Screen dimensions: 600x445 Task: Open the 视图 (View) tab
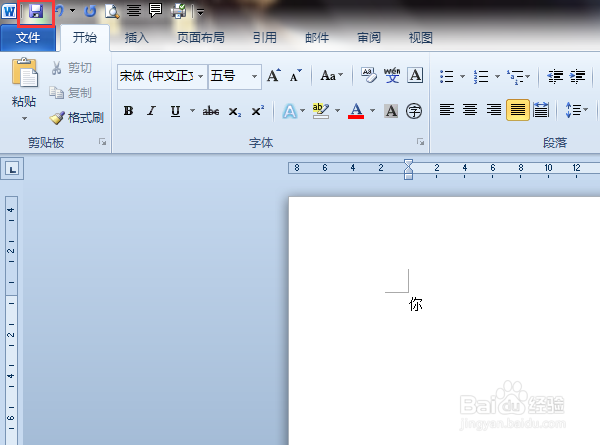click(421, 37)
